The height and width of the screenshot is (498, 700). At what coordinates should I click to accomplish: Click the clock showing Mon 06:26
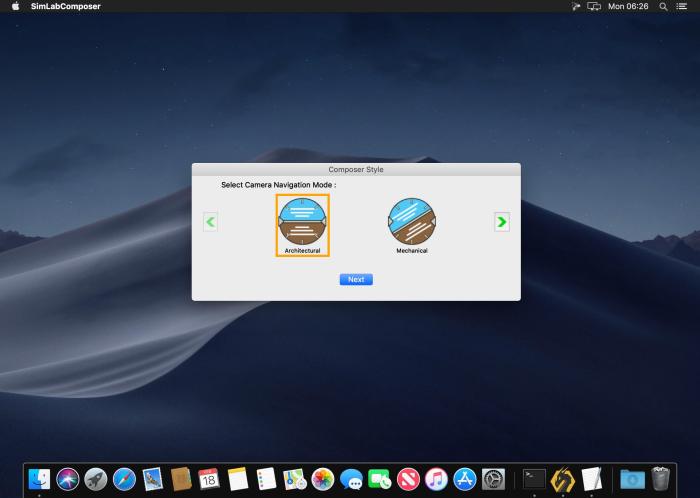(x=628, y=6)
